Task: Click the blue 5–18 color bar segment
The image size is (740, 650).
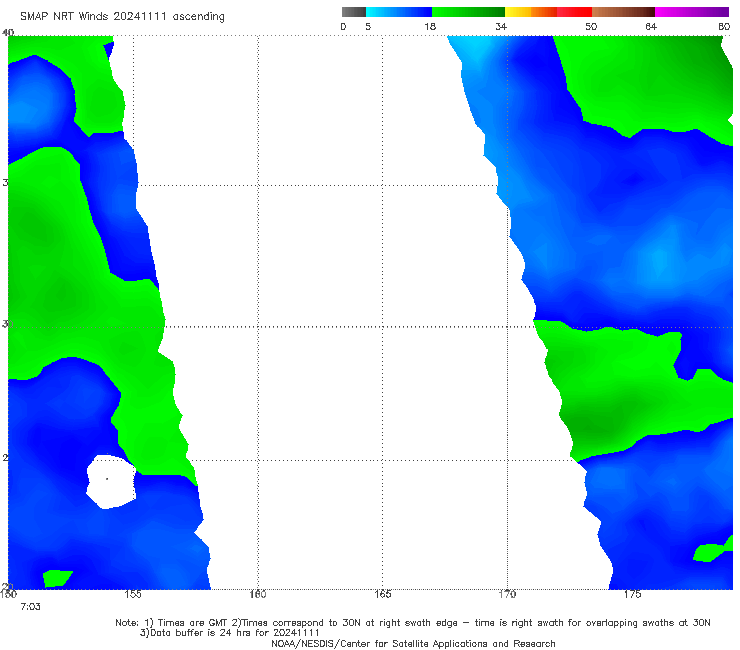Action: 399,12
